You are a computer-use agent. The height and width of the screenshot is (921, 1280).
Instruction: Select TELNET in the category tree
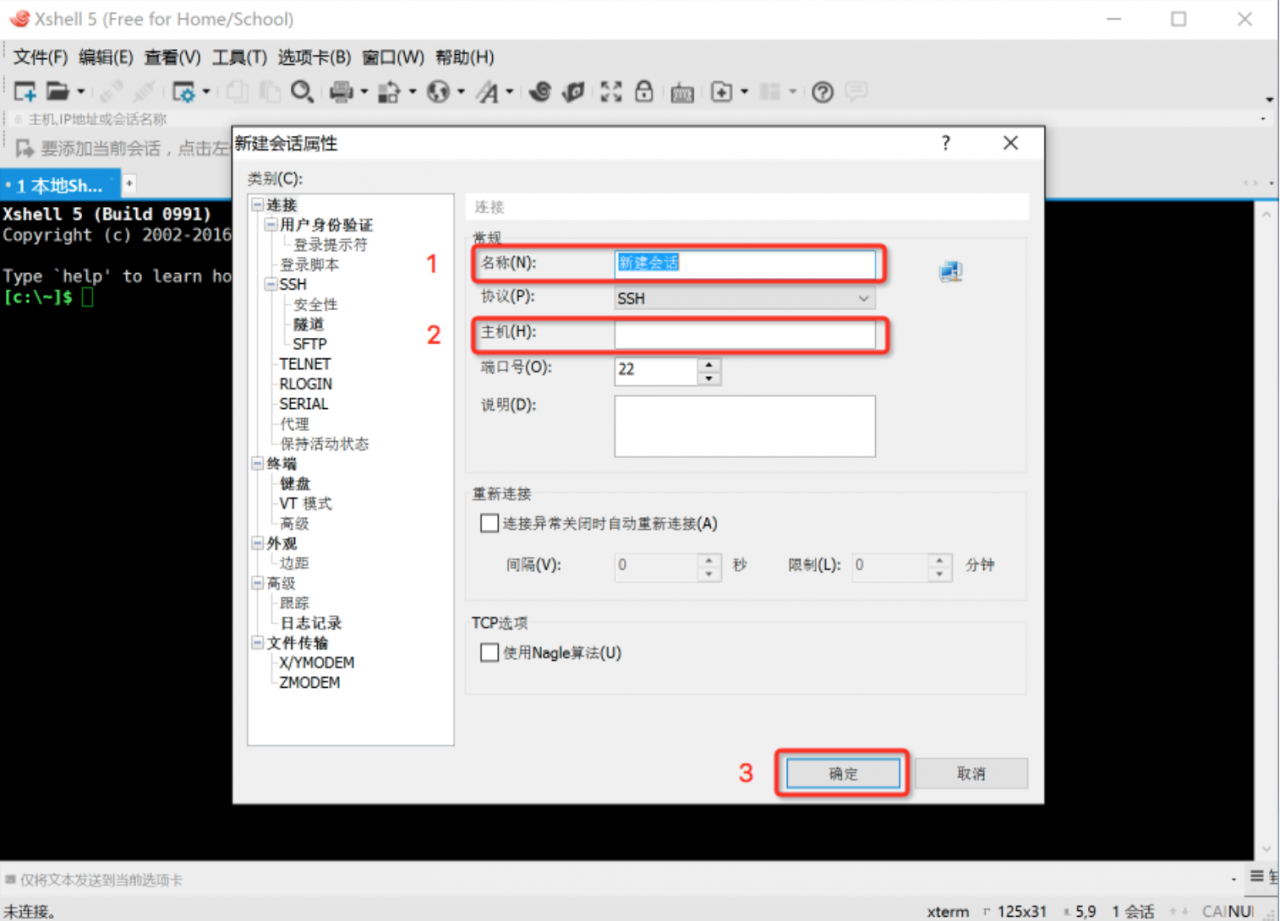coord(305,364)
